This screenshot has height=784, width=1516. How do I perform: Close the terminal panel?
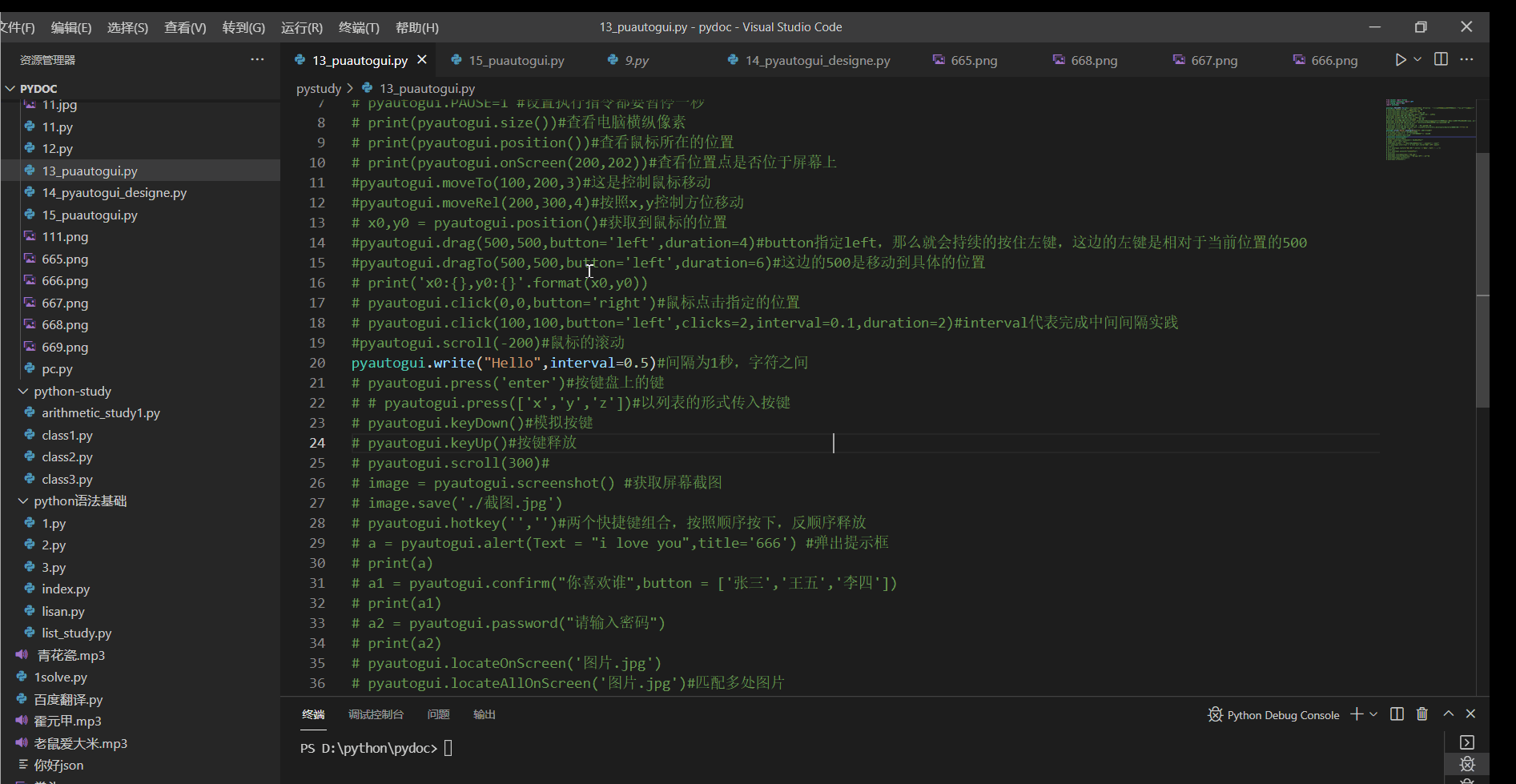pyautogui.click(x=1470, y=714)
